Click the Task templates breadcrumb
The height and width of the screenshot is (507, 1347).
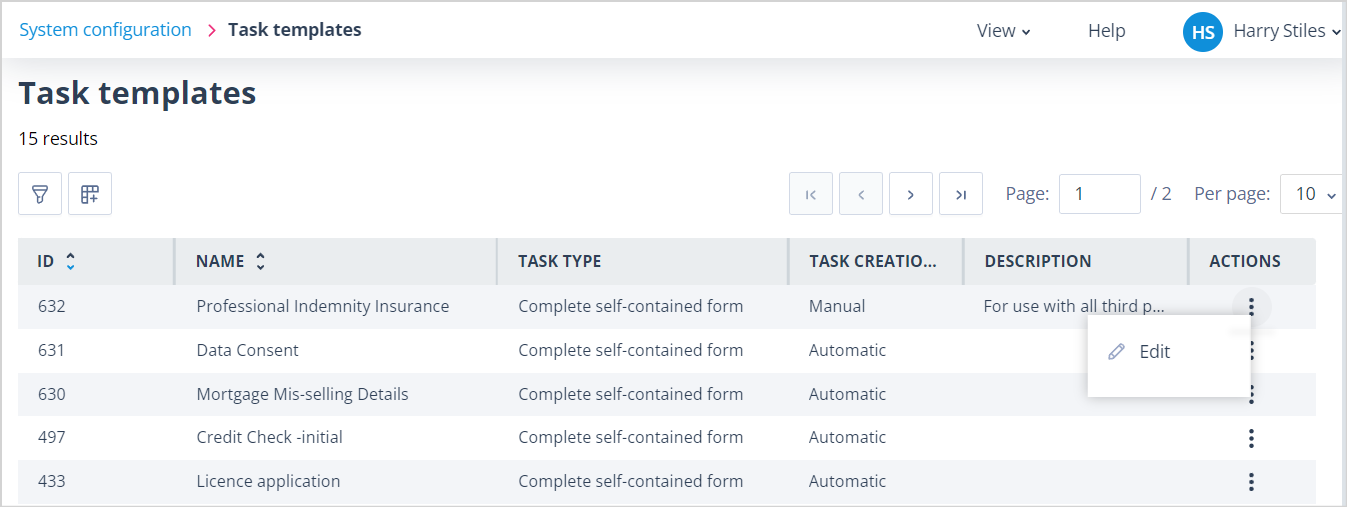[x=295, y=30]
